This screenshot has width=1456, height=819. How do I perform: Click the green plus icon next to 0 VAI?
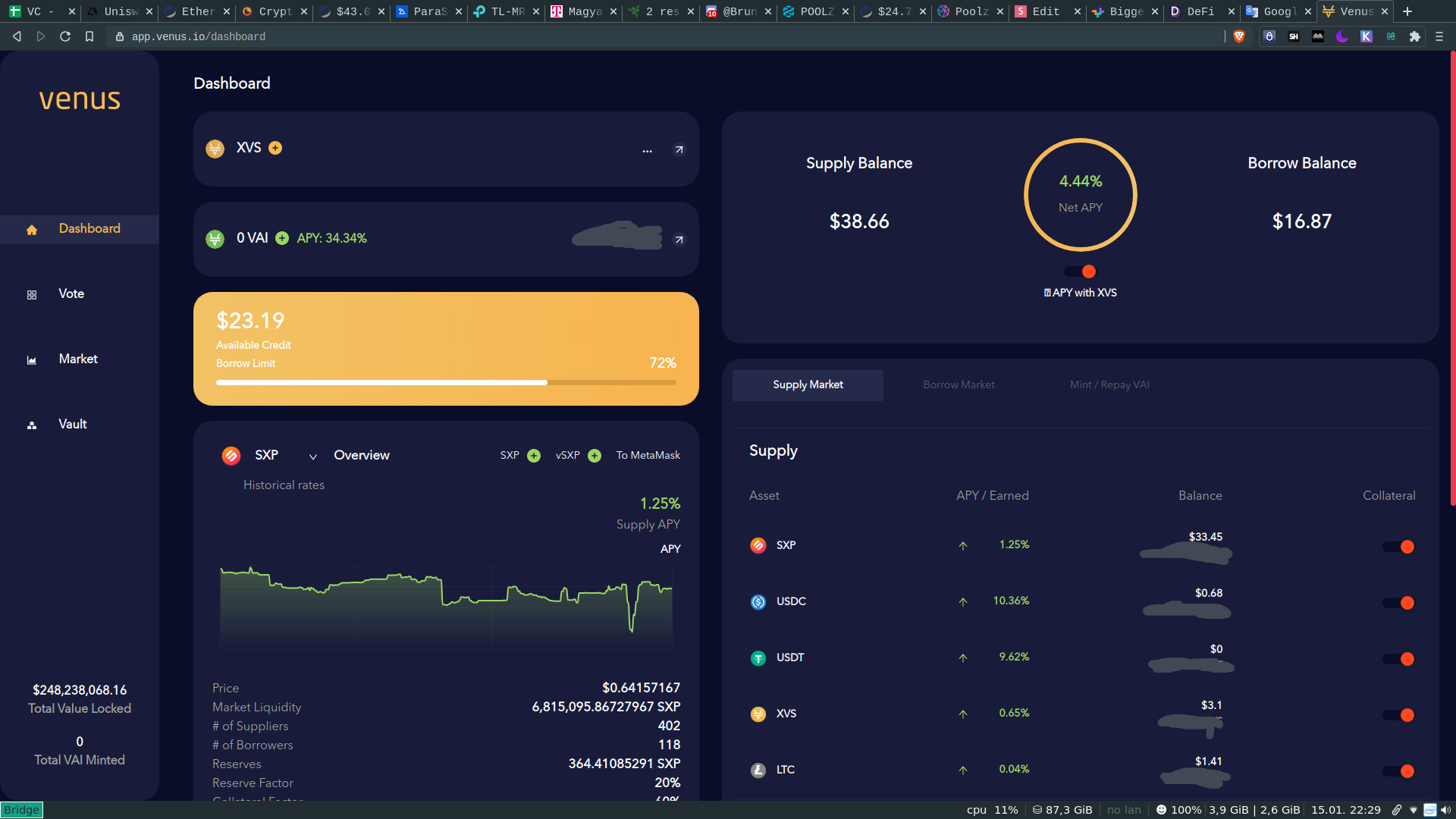pyautogui.click(x=282, y=238)
